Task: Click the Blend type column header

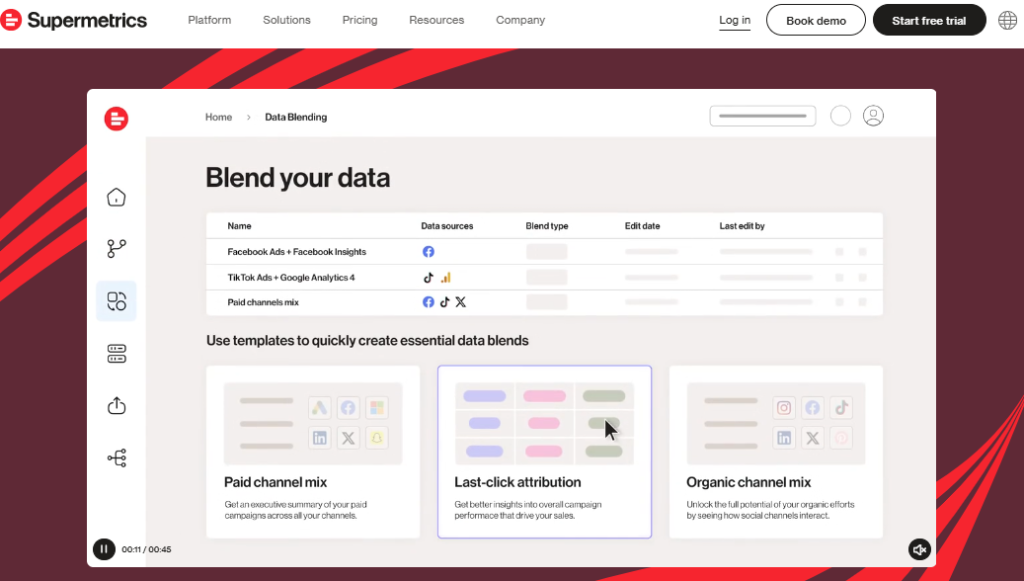Action: [547, 226]
